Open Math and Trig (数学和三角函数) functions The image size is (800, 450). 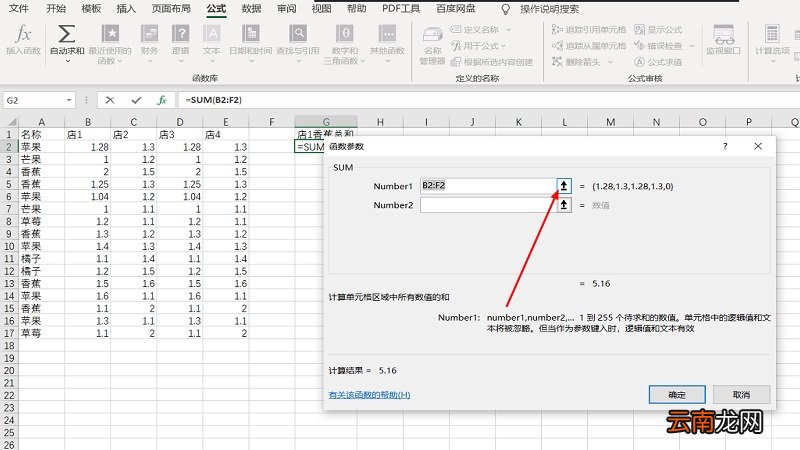[x=345, y=44]
